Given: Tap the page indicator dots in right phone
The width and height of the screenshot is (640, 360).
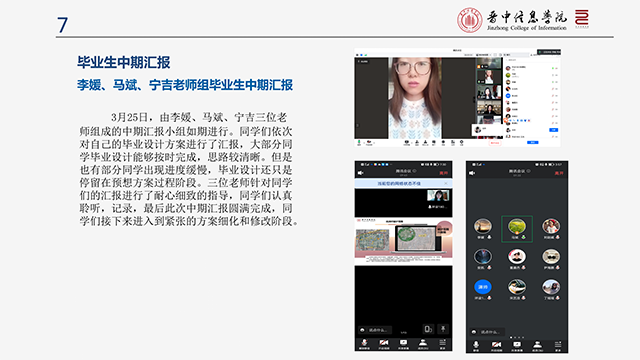Looking at the screenshot, I should [x=517, y=338].
